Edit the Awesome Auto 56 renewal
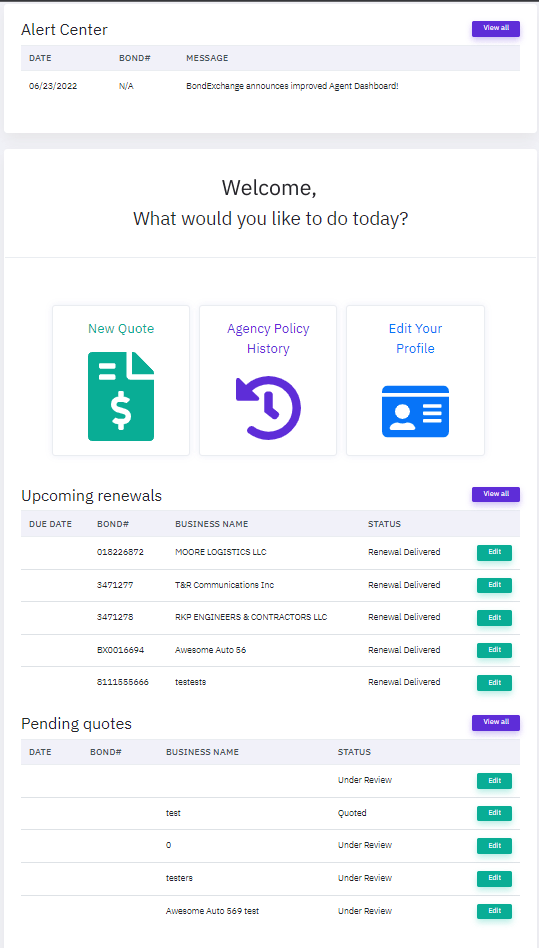 pos(494,650)
